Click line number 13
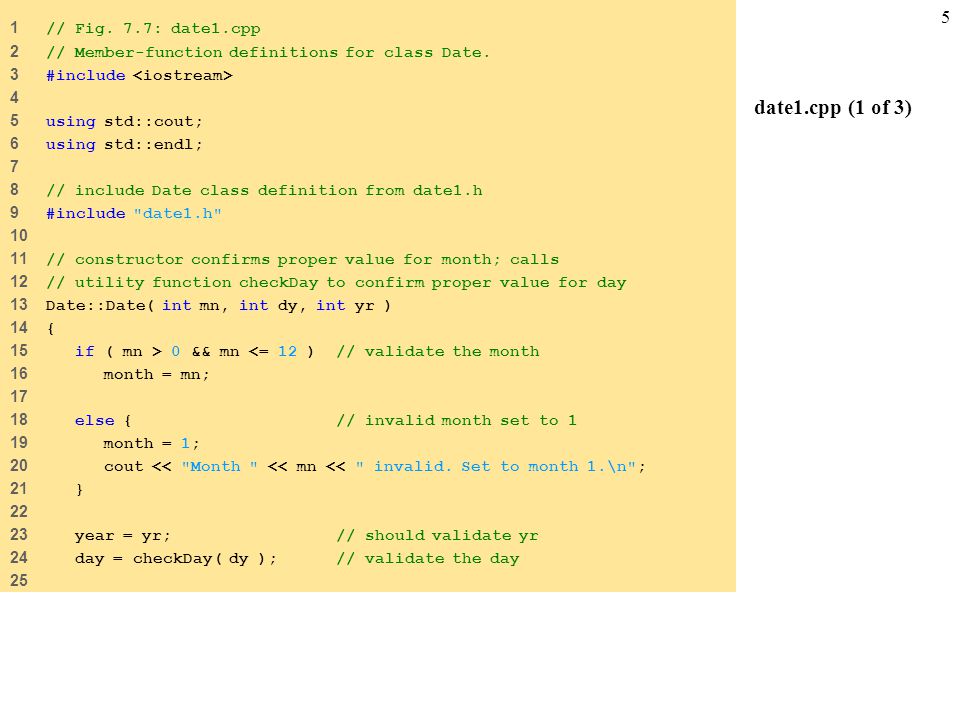 (19, 305)
